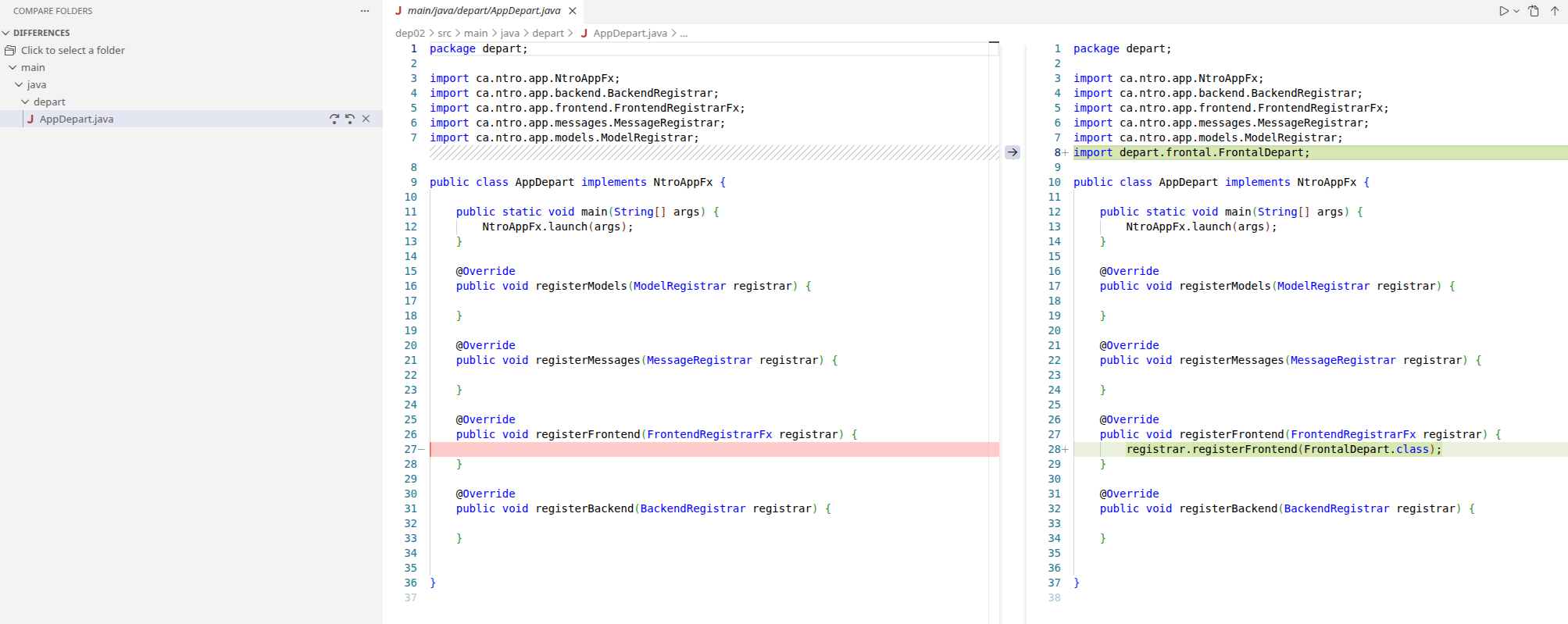This screenshot has height=624, width=1568.
Task: Click the first curved arrow on AppDepart.java row
Action: (x=334, y=119)
